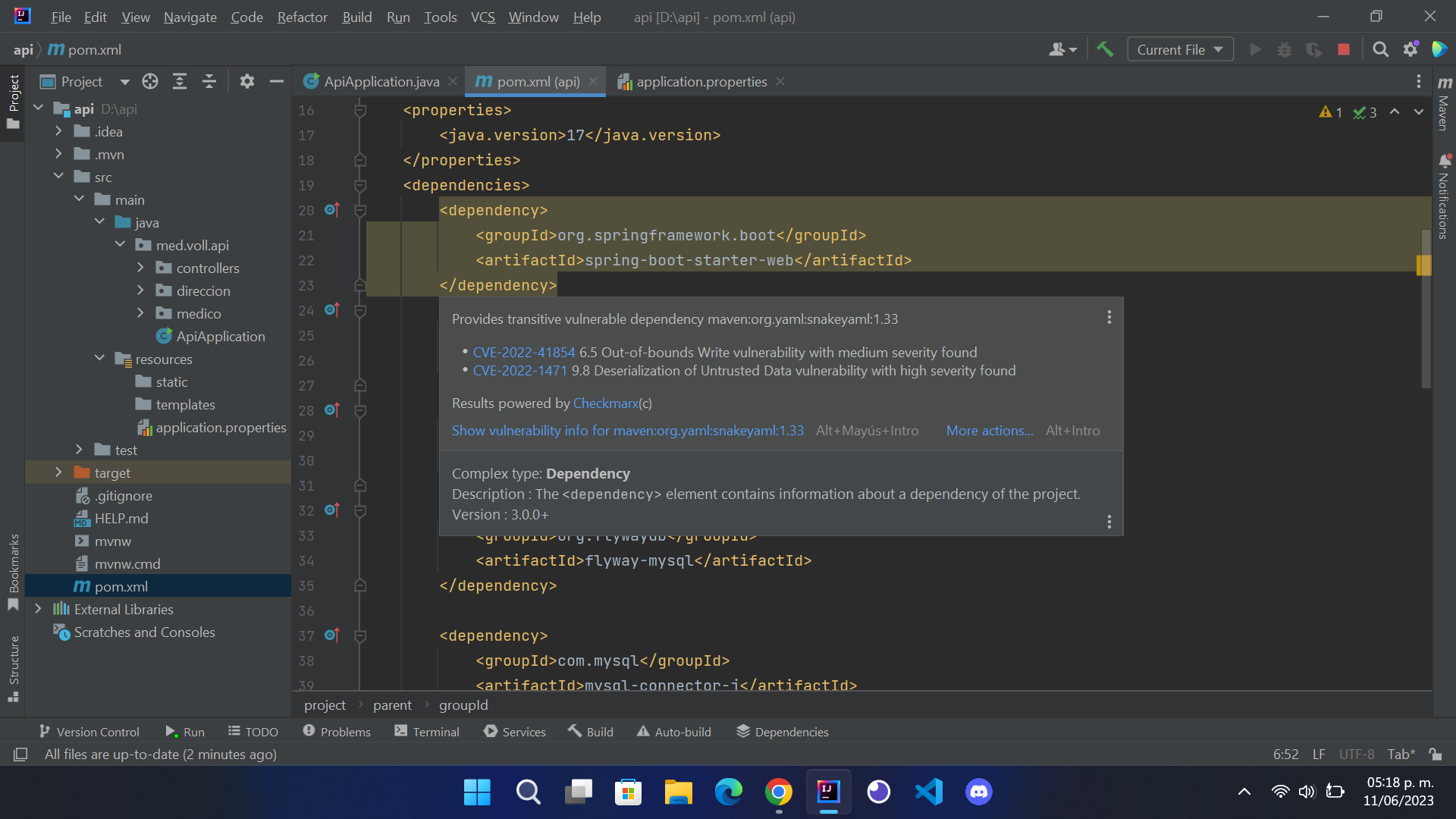The image size is (1456, 819).
Task: Open Project panel options gear
Action: (246, 81)
